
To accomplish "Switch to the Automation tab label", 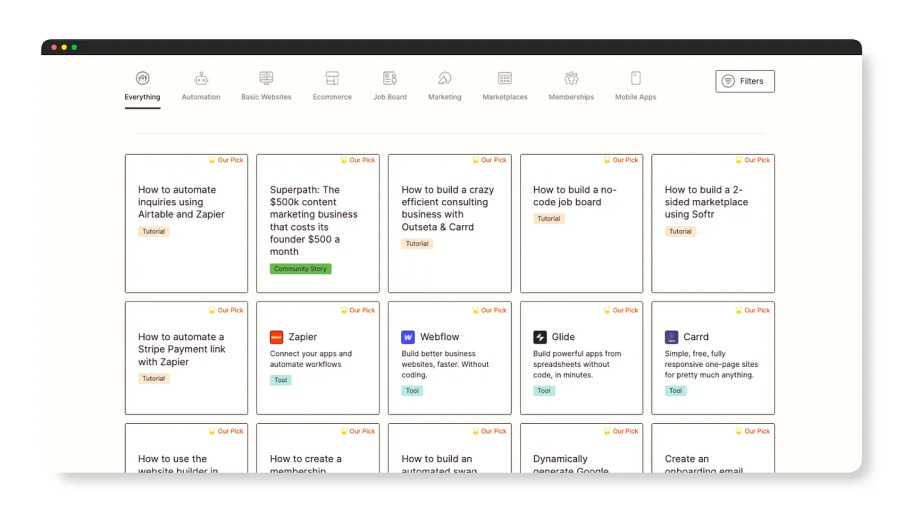I will (x=201, y=97).
